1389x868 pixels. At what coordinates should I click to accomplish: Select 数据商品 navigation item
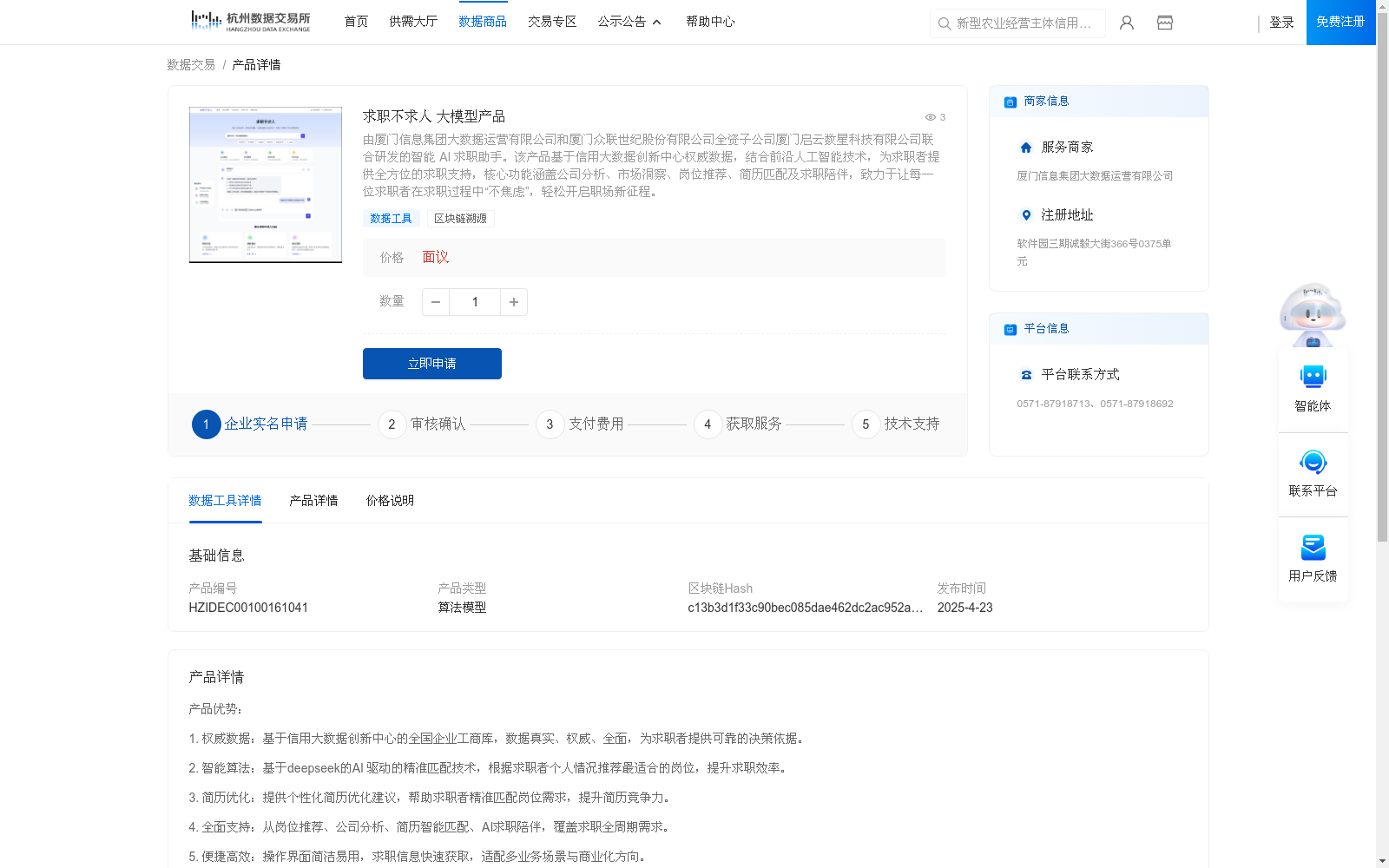click(x=483, y=22)
